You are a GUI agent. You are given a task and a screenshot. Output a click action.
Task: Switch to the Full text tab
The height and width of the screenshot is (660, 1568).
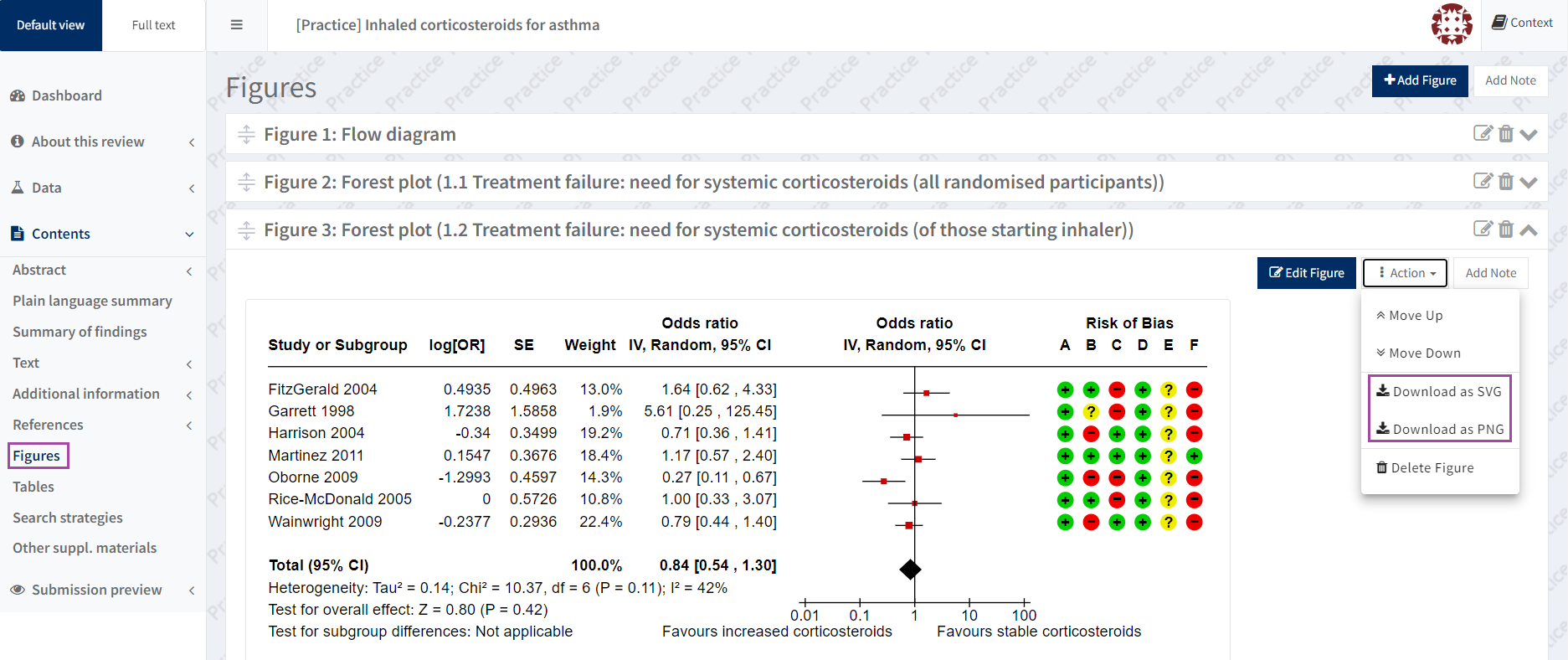pyautogui.click(x=153, y=25)
